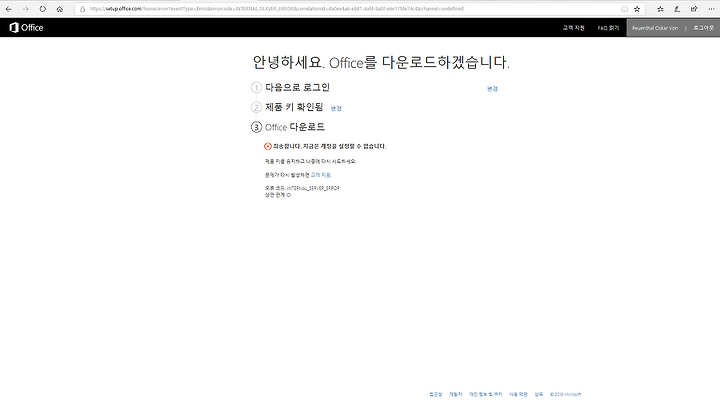Open the 사용 약관 footer link
Image resolution: width=720 pixels, height=406 pixels.
518,395
